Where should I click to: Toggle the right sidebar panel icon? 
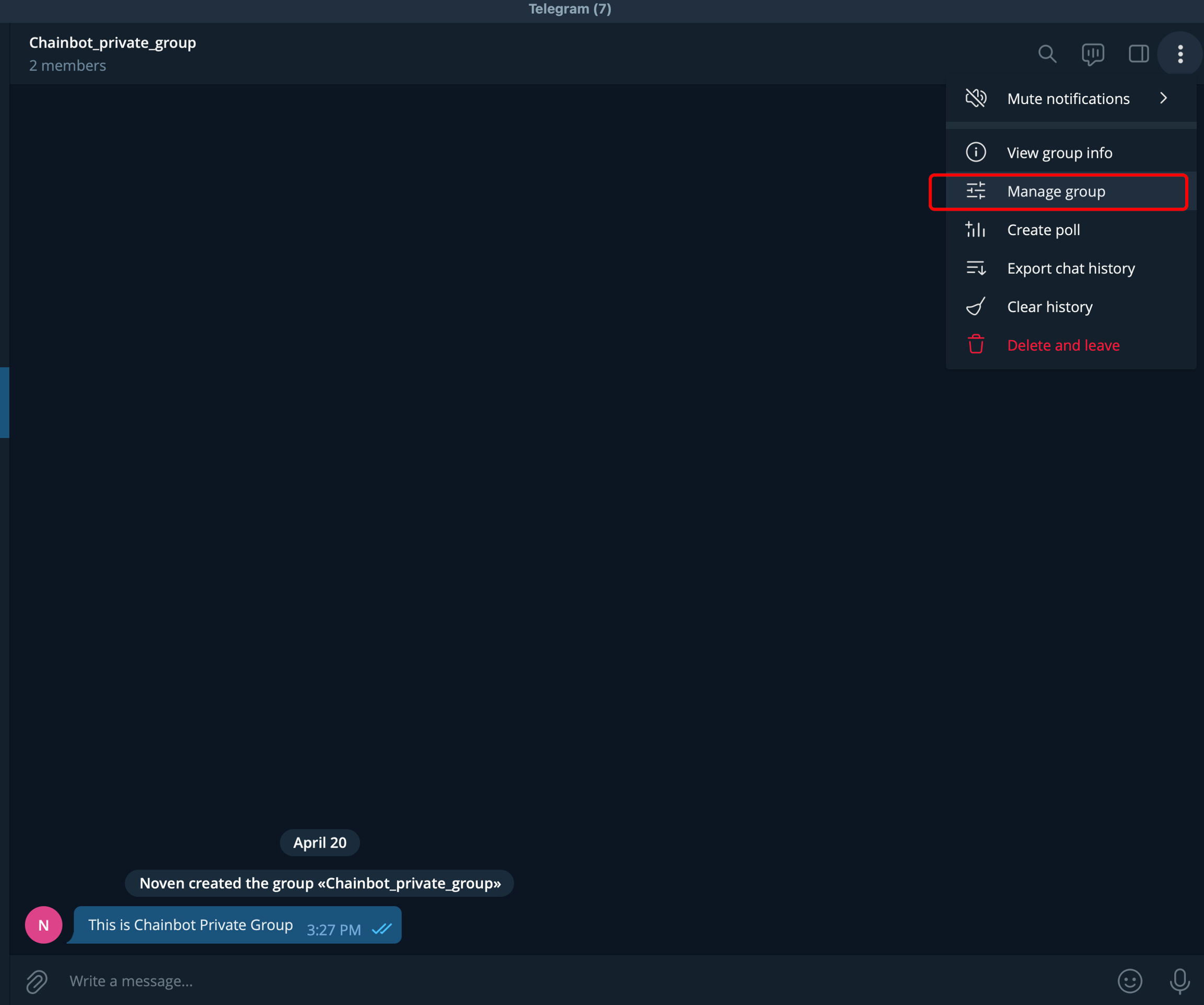pos(1138,54)
